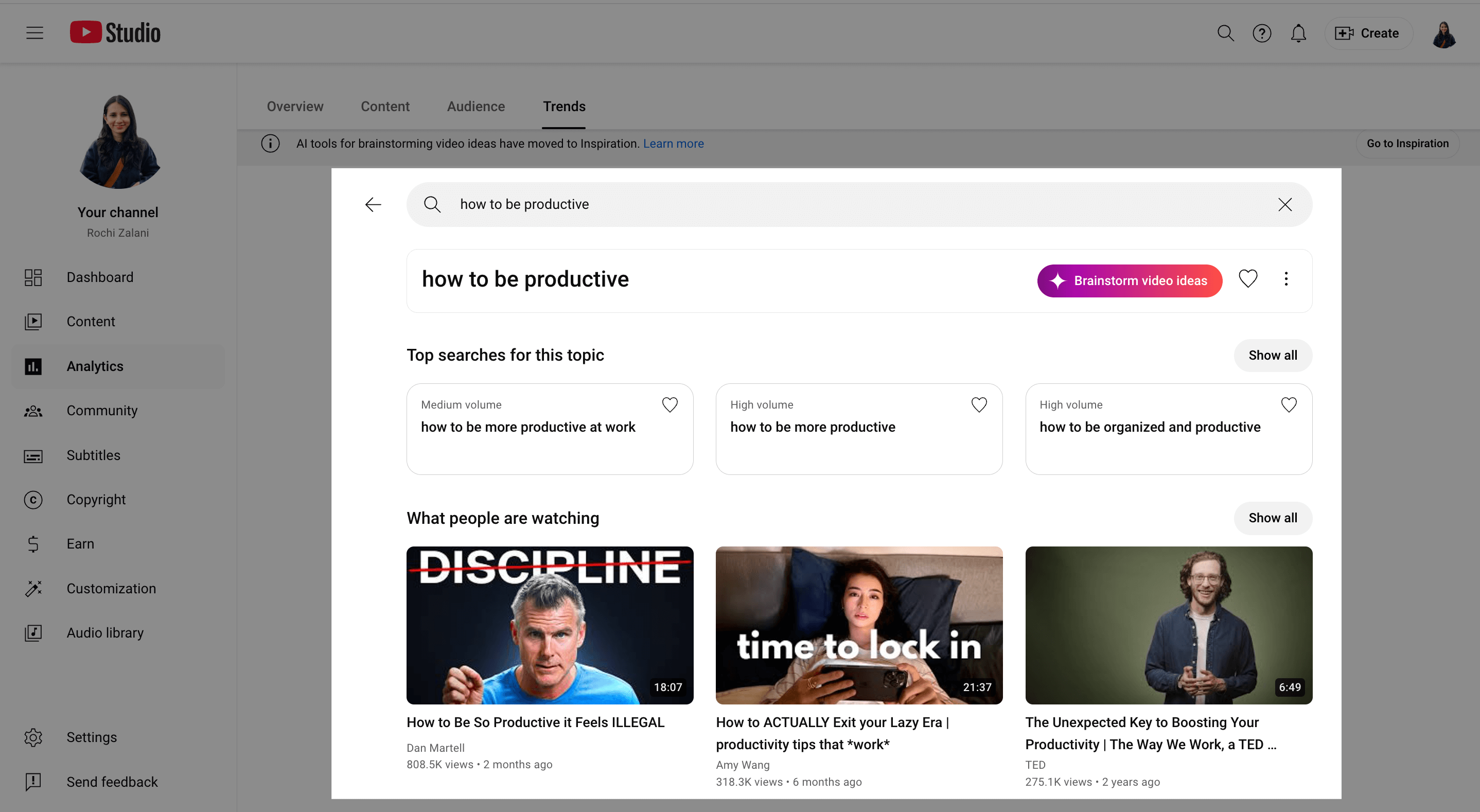1480x812 pixels.
Task: Open the 'time to lock in' video thumbnail
Action: pyautogui.click(x=858, y=626)
